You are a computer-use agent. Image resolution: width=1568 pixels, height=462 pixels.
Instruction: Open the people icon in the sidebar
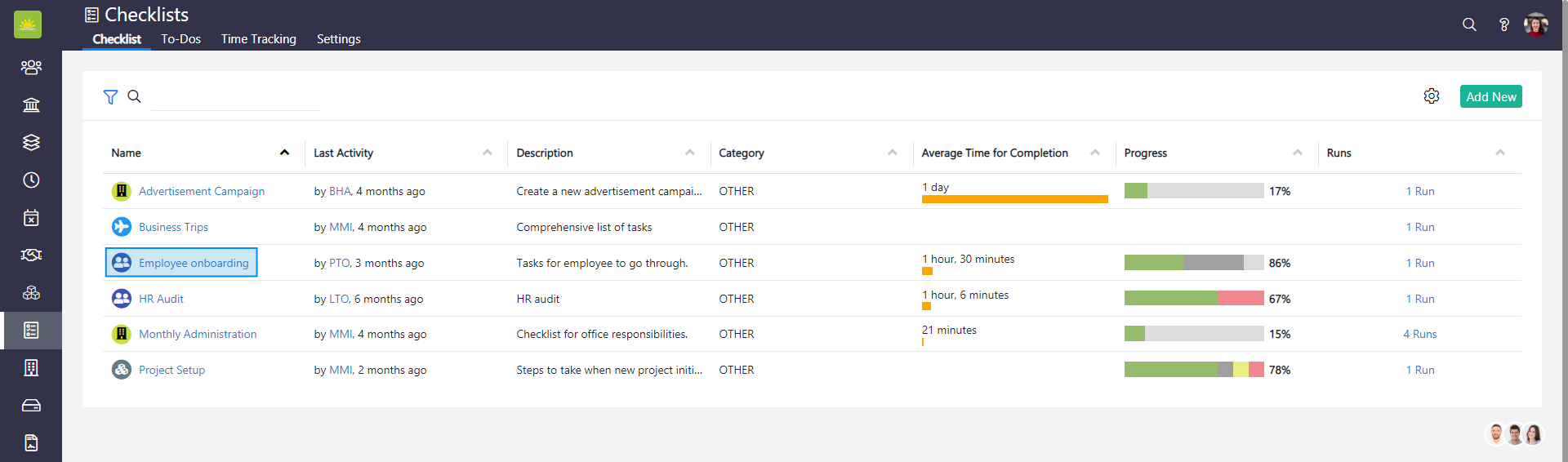[x=31, y=67]
